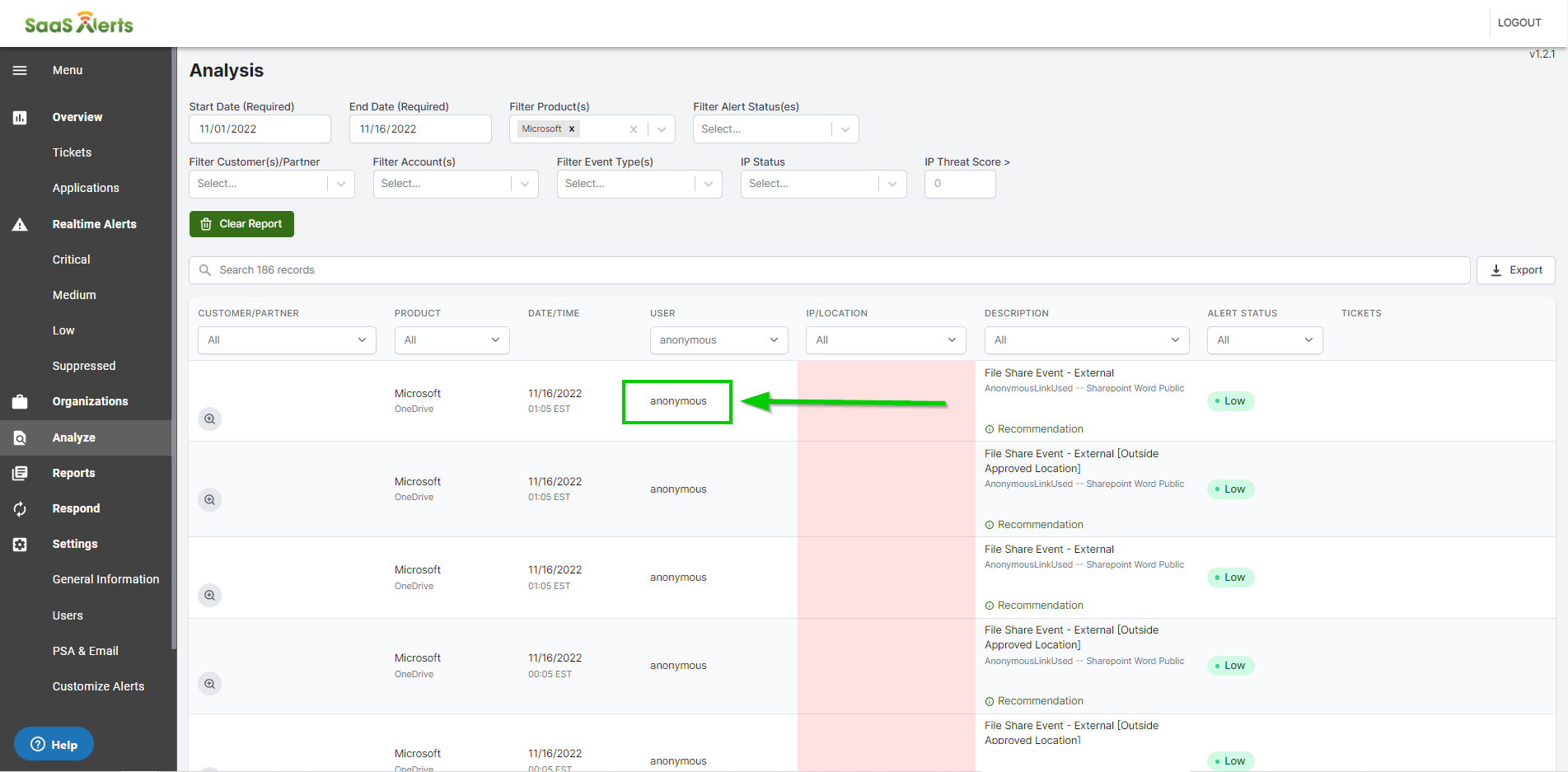The height and width of the screenshot is (772, 1568).
Task: Open Recommendation for third 01:05 EST row
Action: pos(1034,606)
